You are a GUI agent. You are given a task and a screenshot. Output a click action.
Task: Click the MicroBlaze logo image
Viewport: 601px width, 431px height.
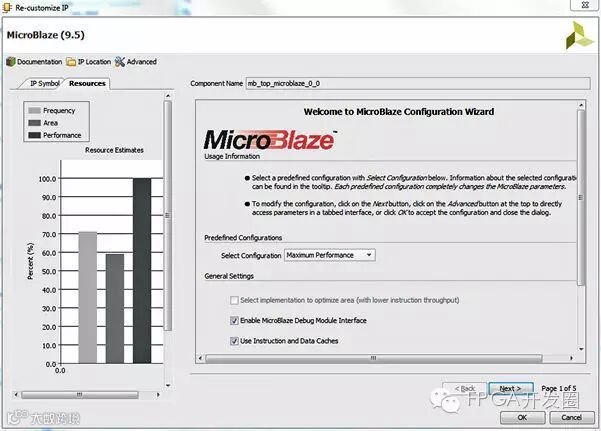coord(270,140)
